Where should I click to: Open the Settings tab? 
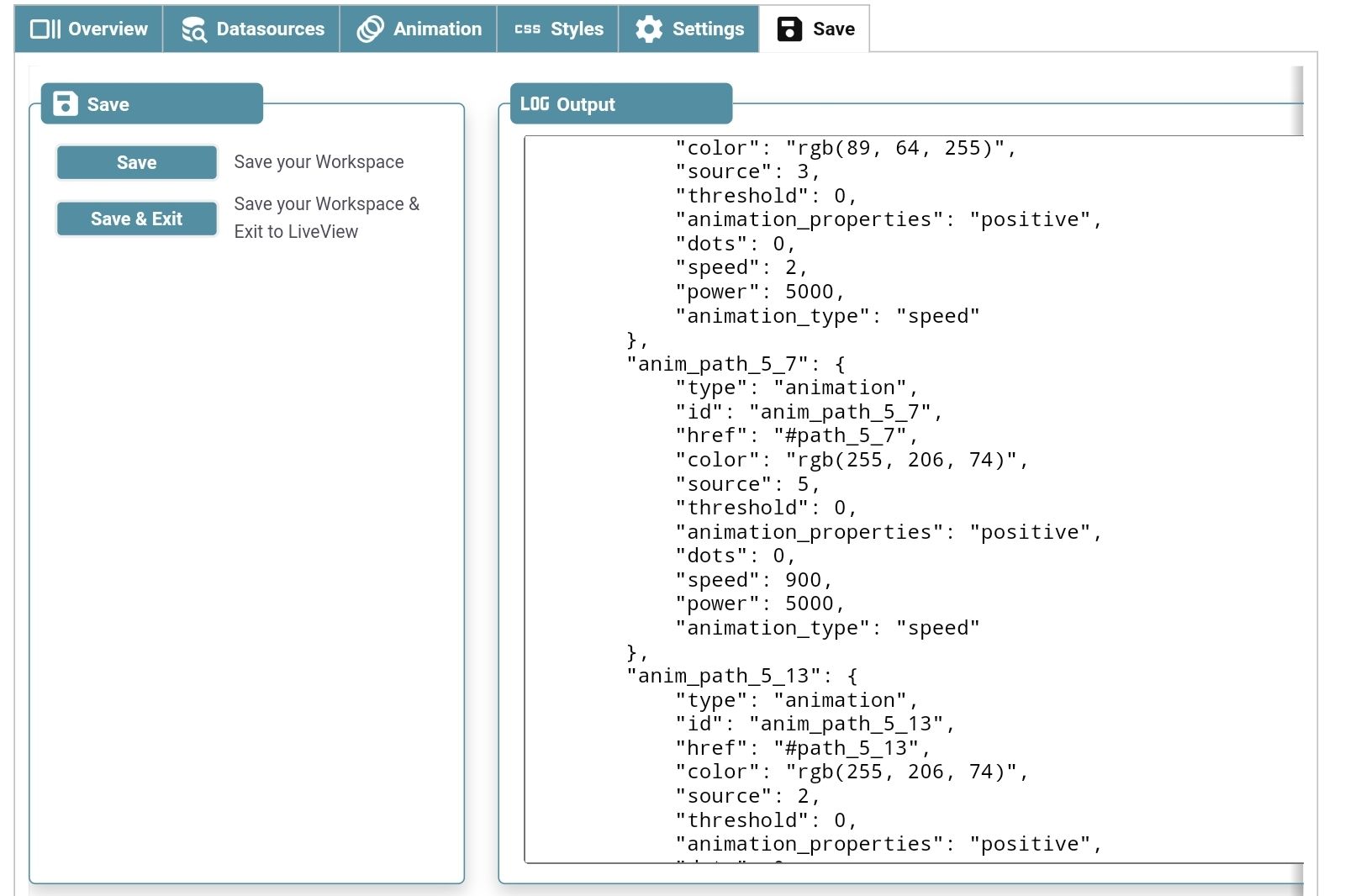[x=689, y=29]
